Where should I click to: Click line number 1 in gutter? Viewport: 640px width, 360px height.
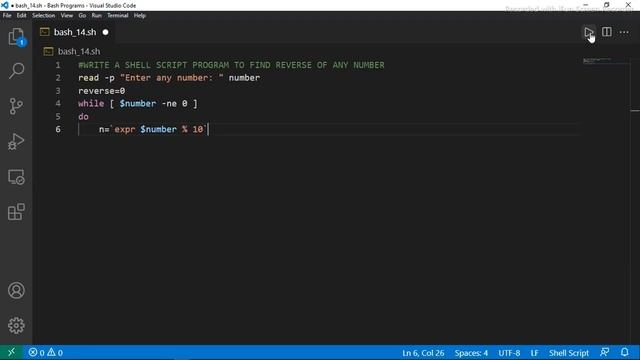[58, 65]
